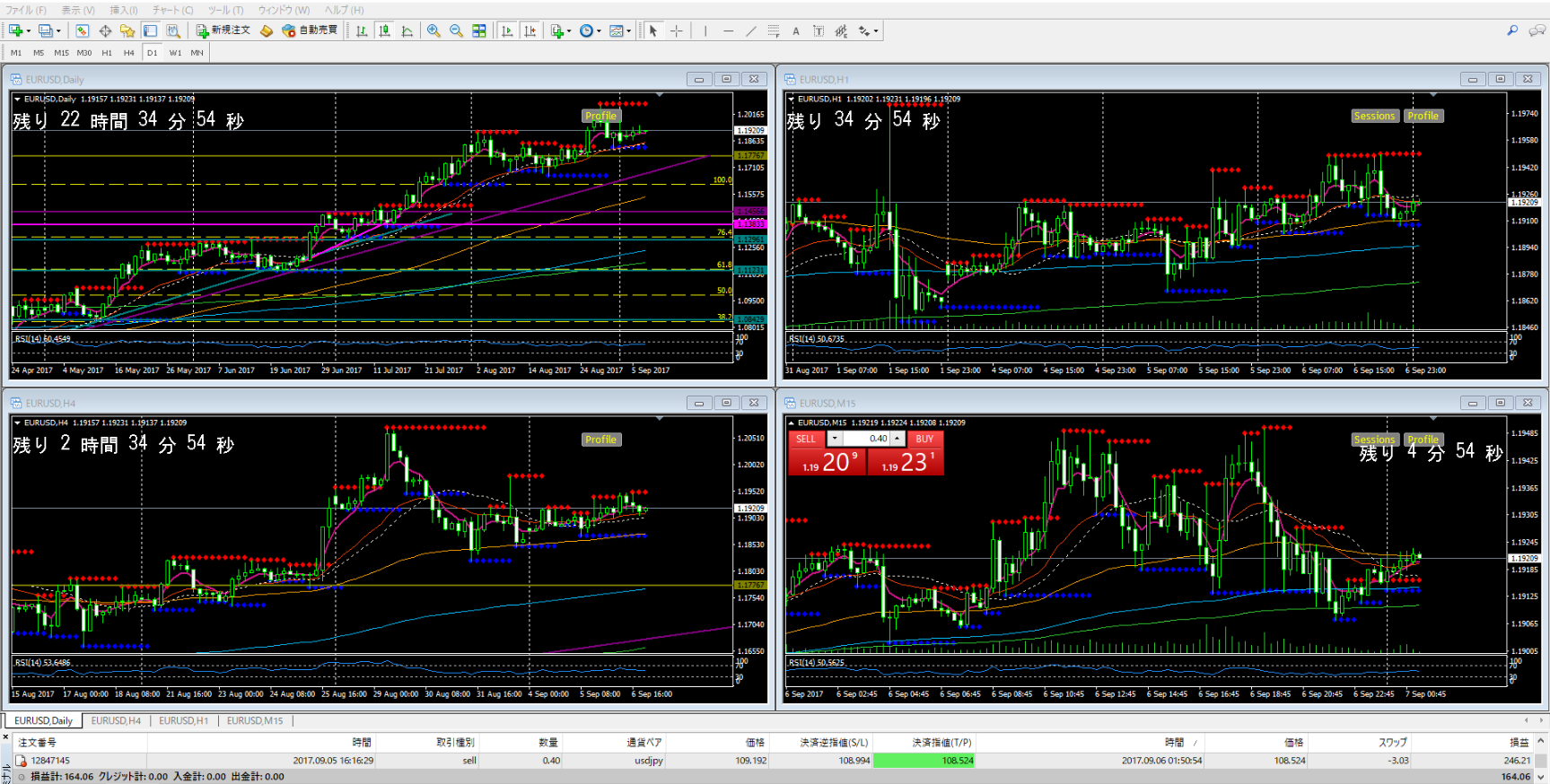This screenshot has height=784, width=1550.
Task: Toggle the chart shift button
Action: (x=530, y=30)
